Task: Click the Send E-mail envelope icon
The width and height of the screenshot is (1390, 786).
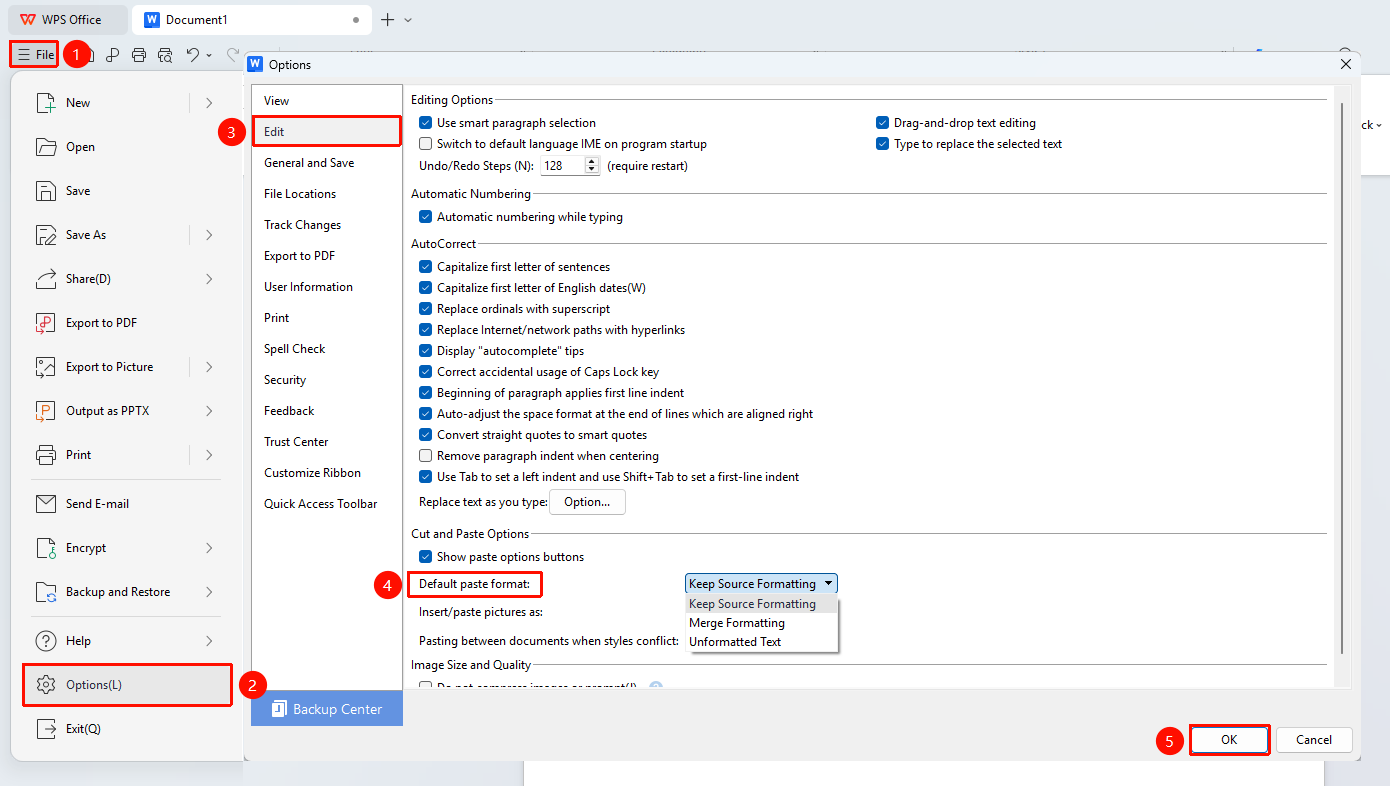Action: [x=46, y=504]
